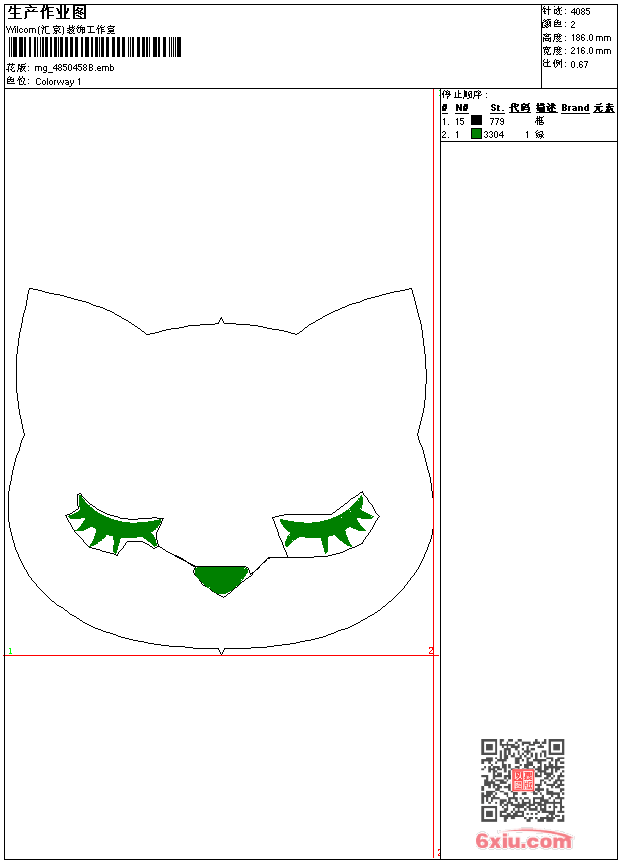Click the green thread color swatch
Viewport: 620px width, 860px height.
point(476,134)
